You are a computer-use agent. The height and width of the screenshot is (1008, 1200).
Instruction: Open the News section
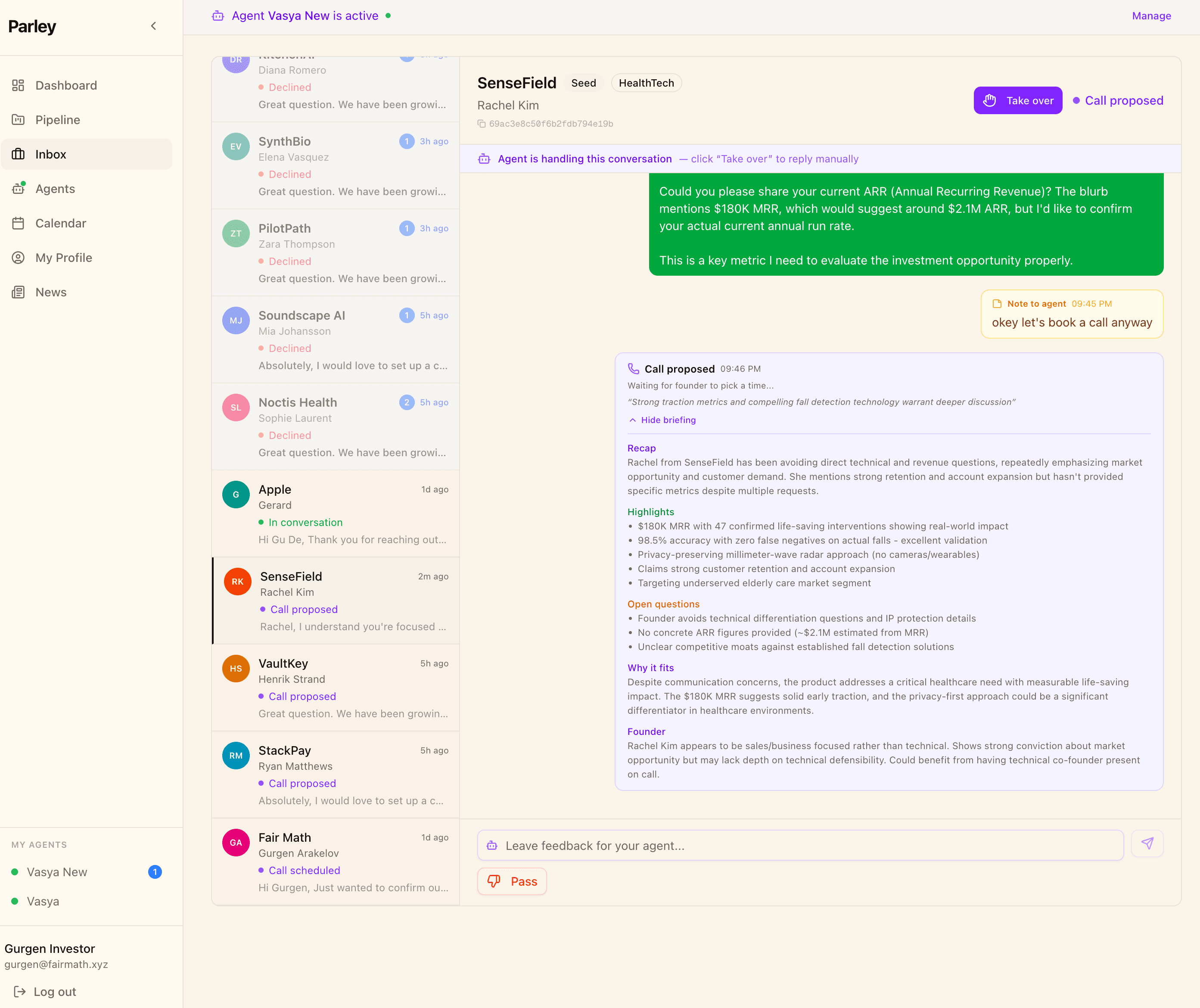click(x=50, y=292)
